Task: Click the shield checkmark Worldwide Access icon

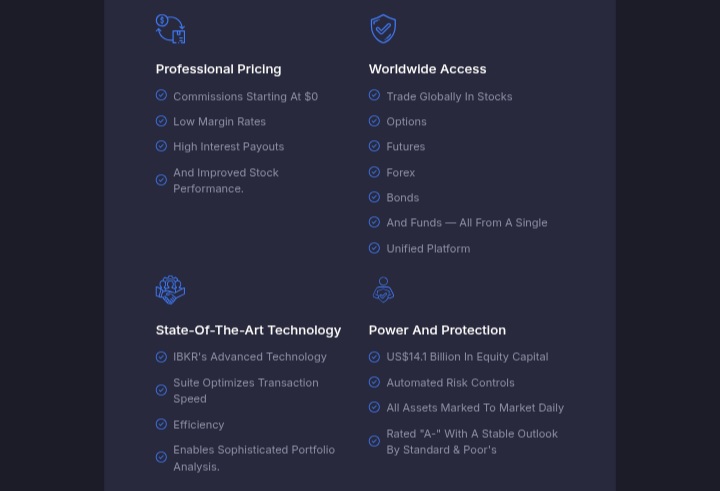Action: 383,29
